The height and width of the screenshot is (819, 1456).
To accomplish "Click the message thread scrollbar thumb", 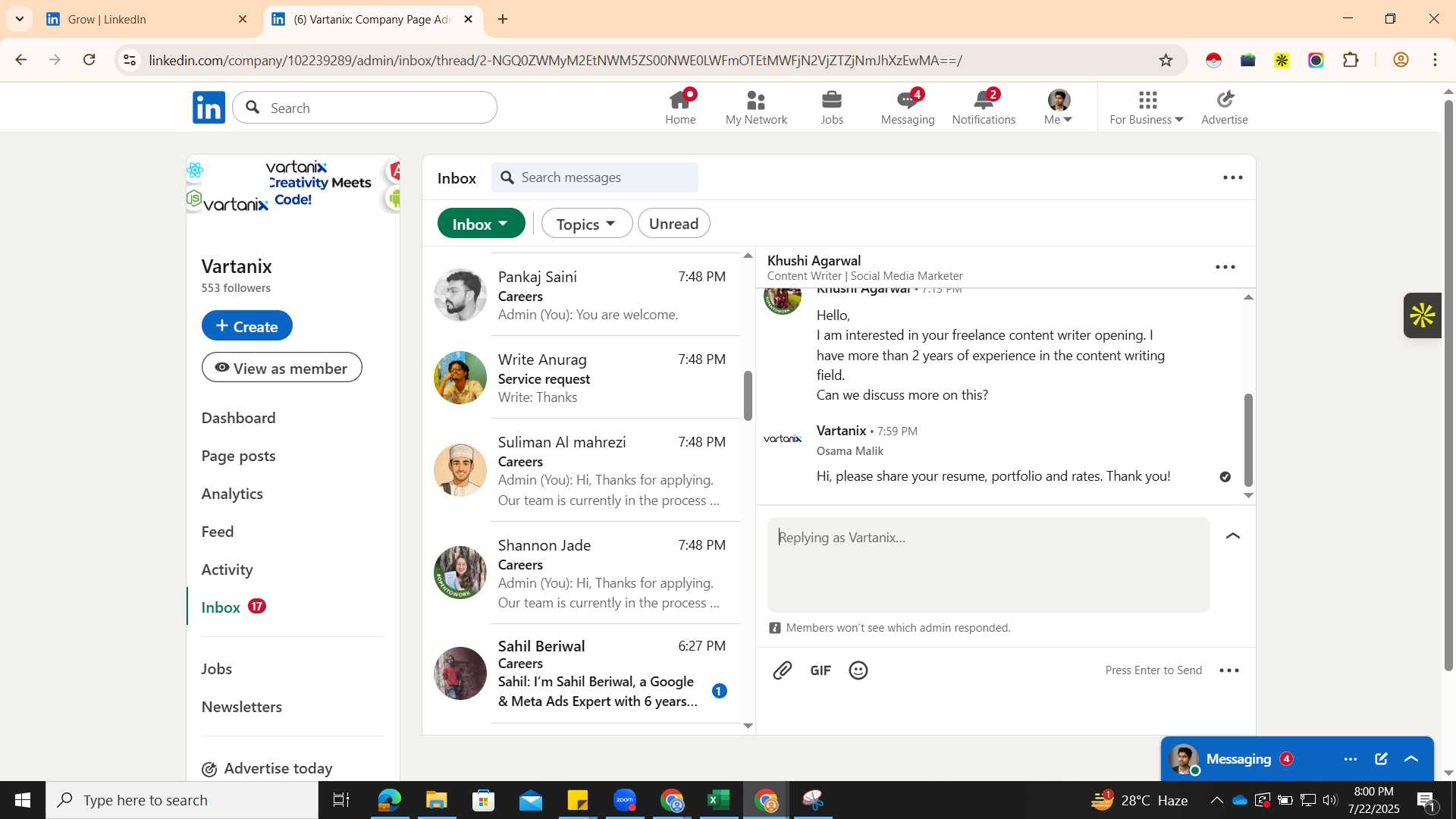I will (1248, 440).
